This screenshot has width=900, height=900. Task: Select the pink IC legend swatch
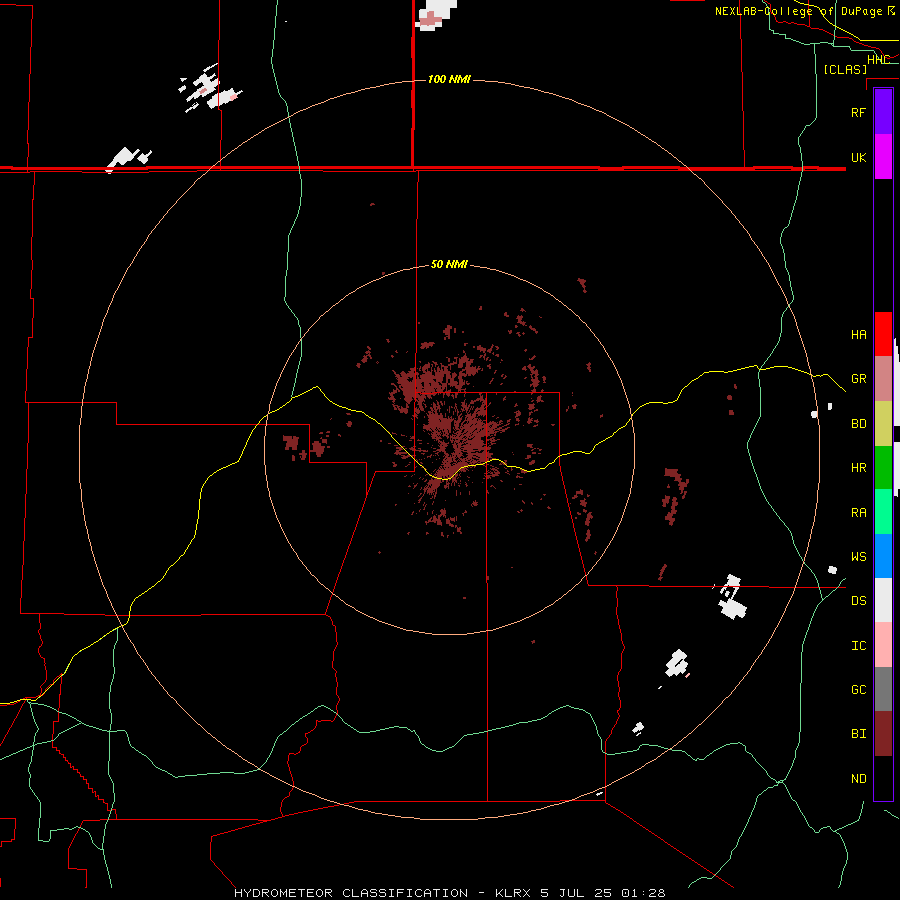tap(883, 645)
